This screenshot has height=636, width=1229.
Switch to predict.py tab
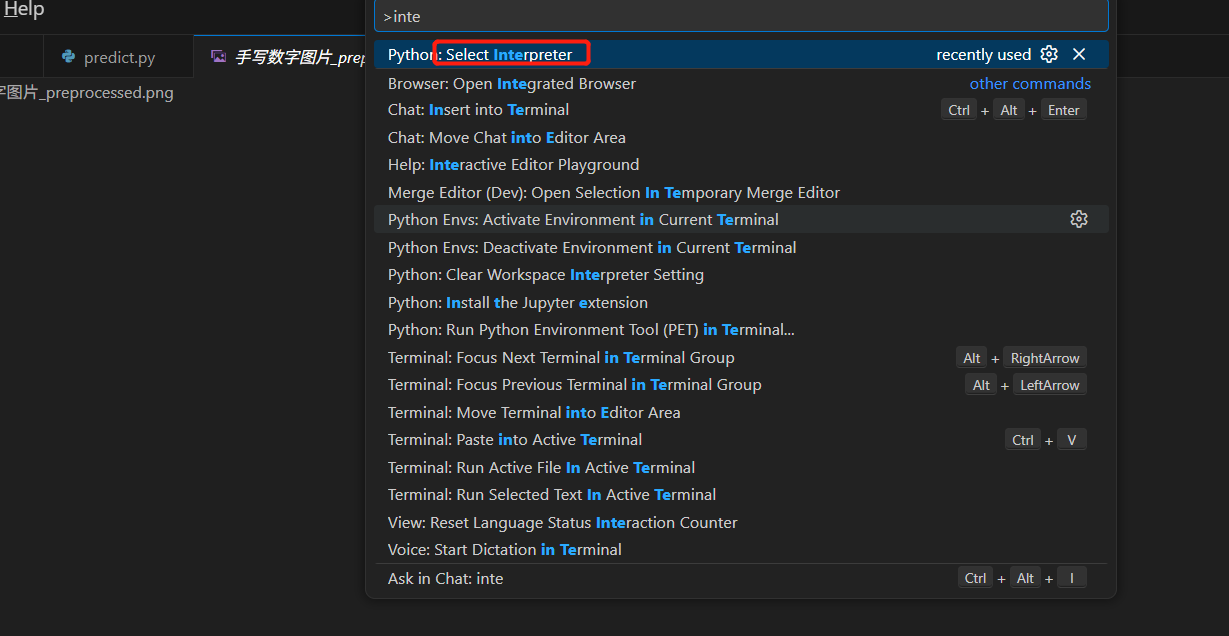coord(119,57)
